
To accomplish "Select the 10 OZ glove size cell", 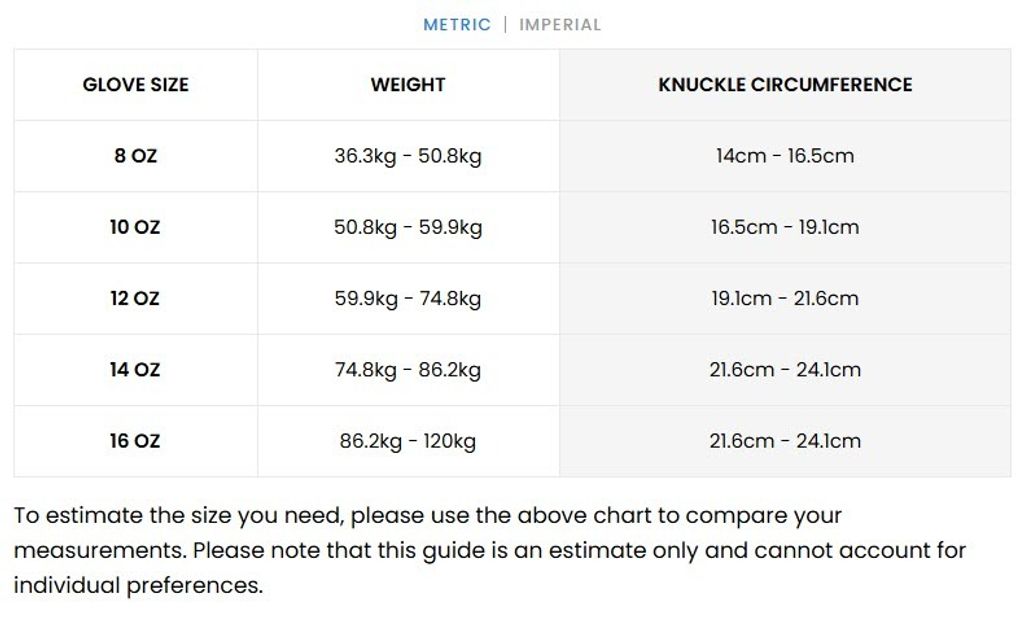I will tap(136, 227).
